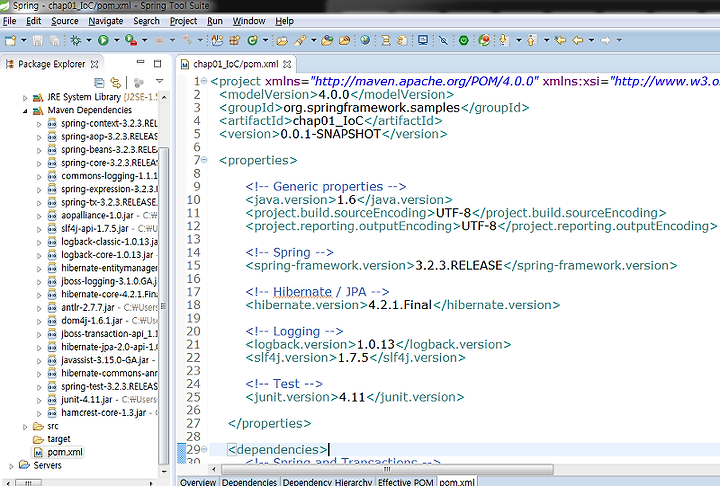
Task: Expand the spring-context-3.2.3 jar node
Action: (x=39, y=124)
